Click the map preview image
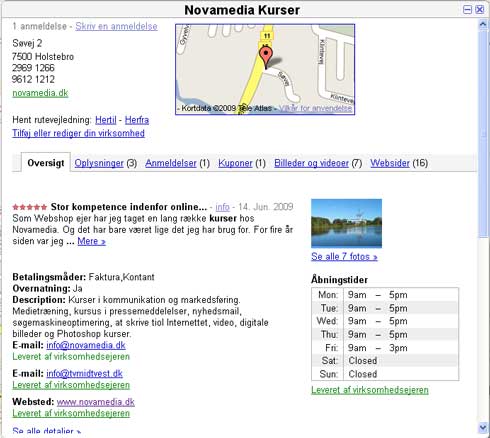Screen dimensions: 490x438 tap(265, 69)
